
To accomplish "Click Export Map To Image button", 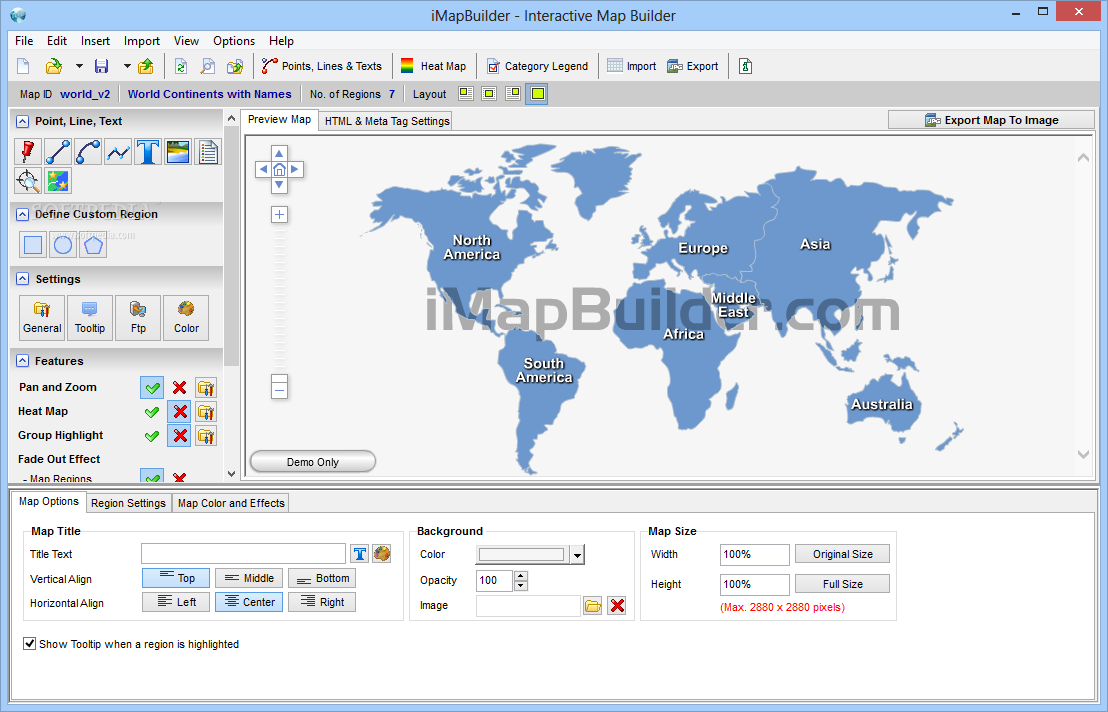I will pos(991,120).
